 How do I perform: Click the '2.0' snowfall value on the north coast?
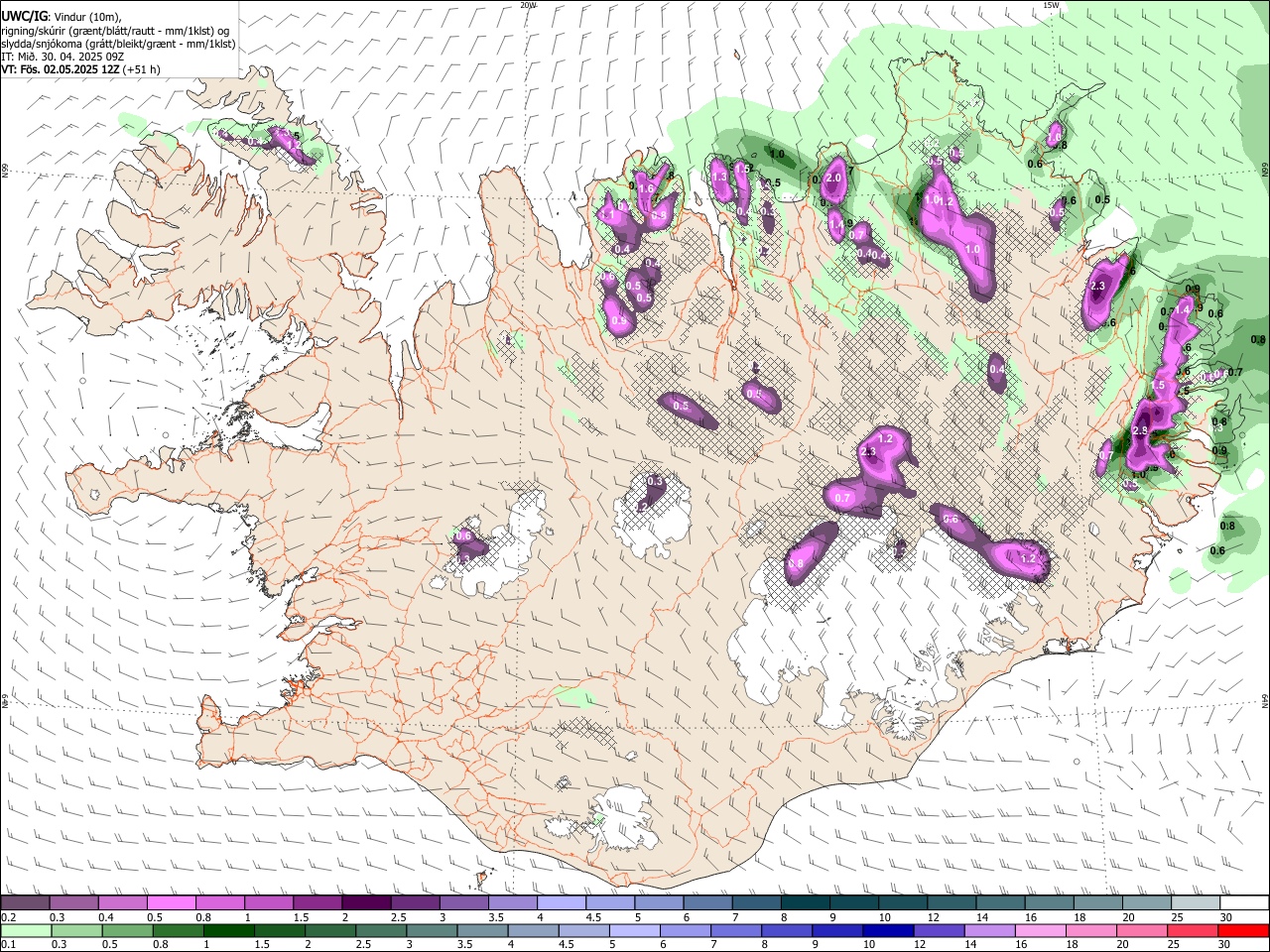[833, 178]
